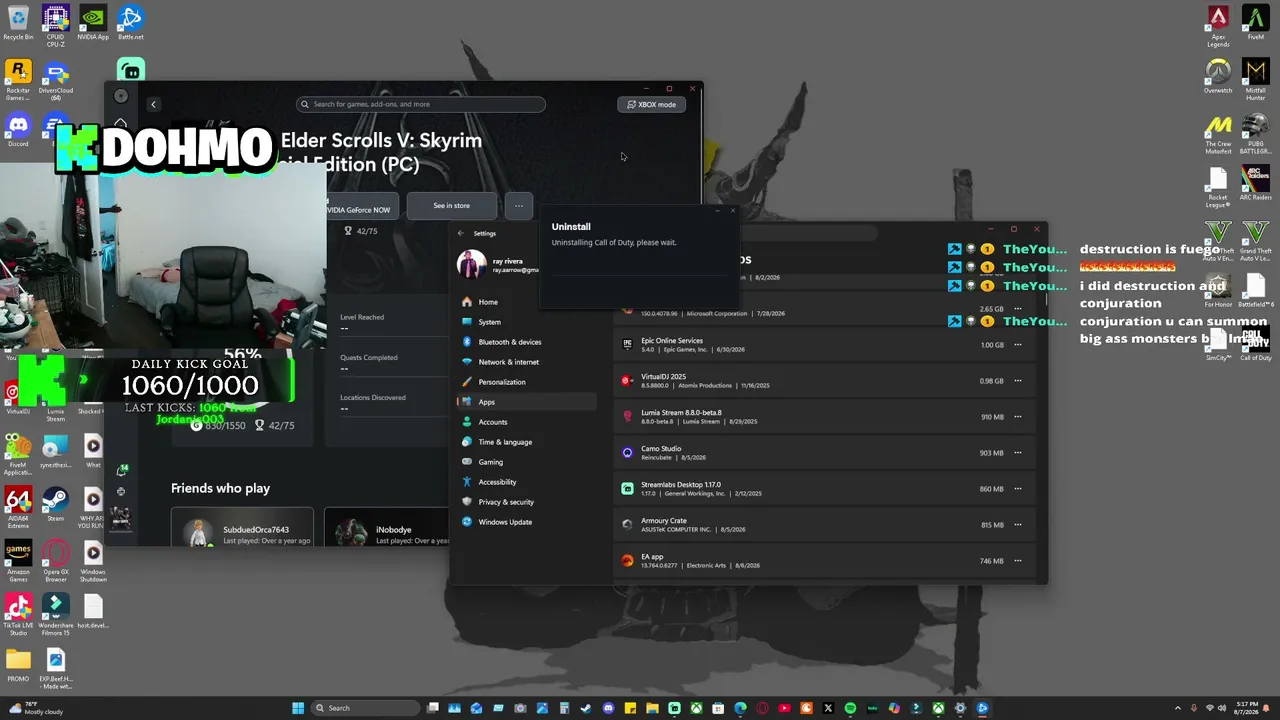
Task: Open ray rivera account profile in Settings
Action: [x=497, y=265]
